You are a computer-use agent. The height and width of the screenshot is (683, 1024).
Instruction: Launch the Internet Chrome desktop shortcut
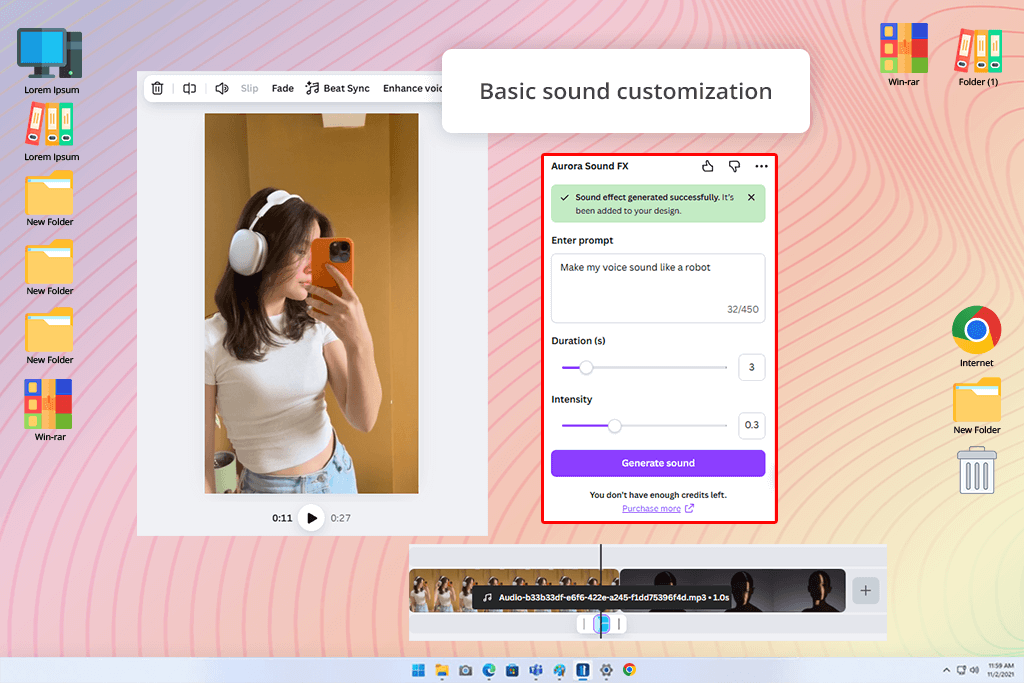click(x=976, y=337)
